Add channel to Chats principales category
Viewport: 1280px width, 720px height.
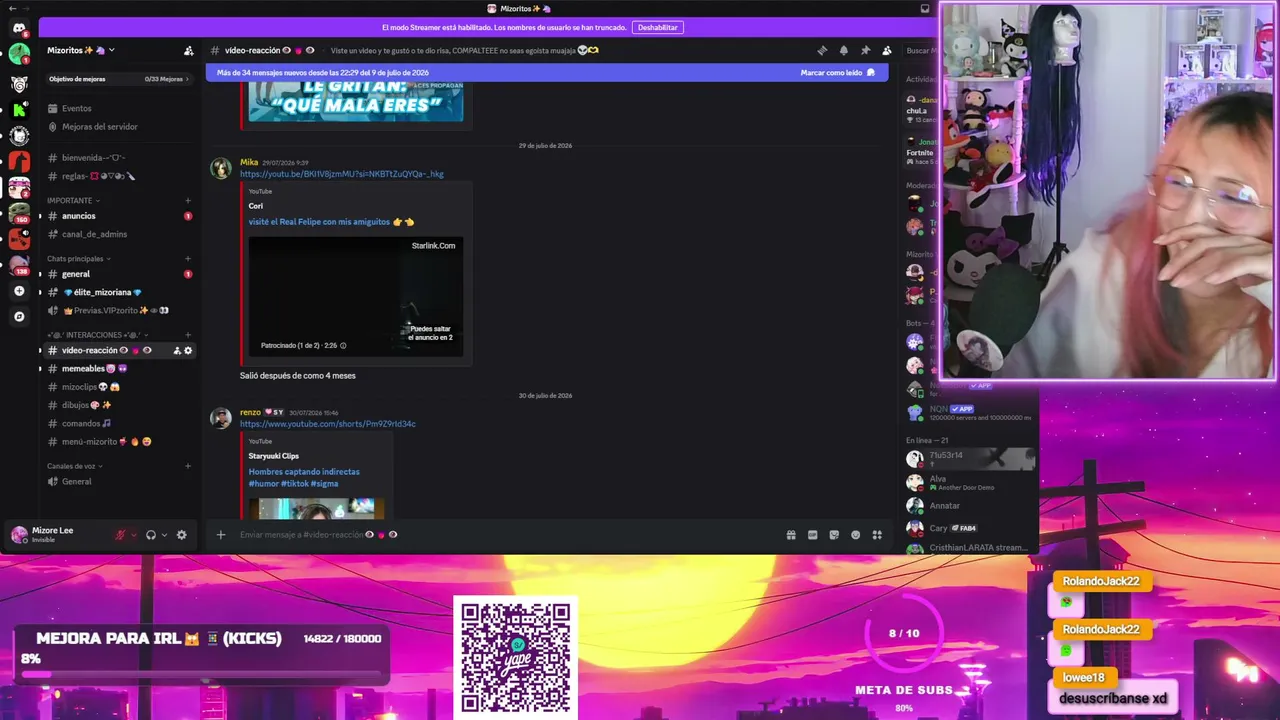188,259
